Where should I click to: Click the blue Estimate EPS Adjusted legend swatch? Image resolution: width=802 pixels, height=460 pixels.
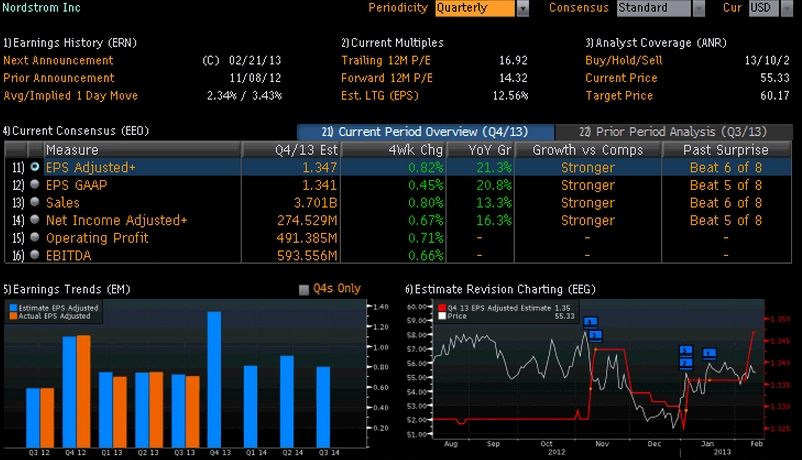point(13,308)
